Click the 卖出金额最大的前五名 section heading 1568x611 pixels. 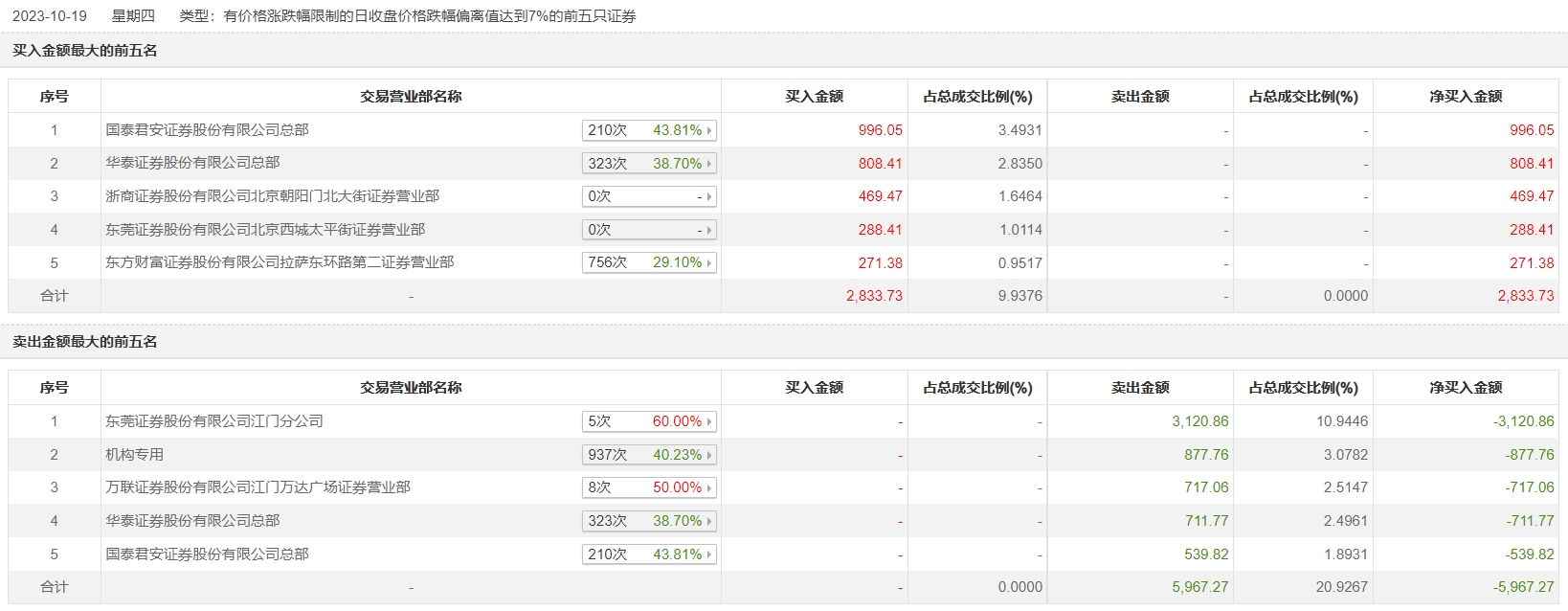pyautogui.click(x=84, y=342)
